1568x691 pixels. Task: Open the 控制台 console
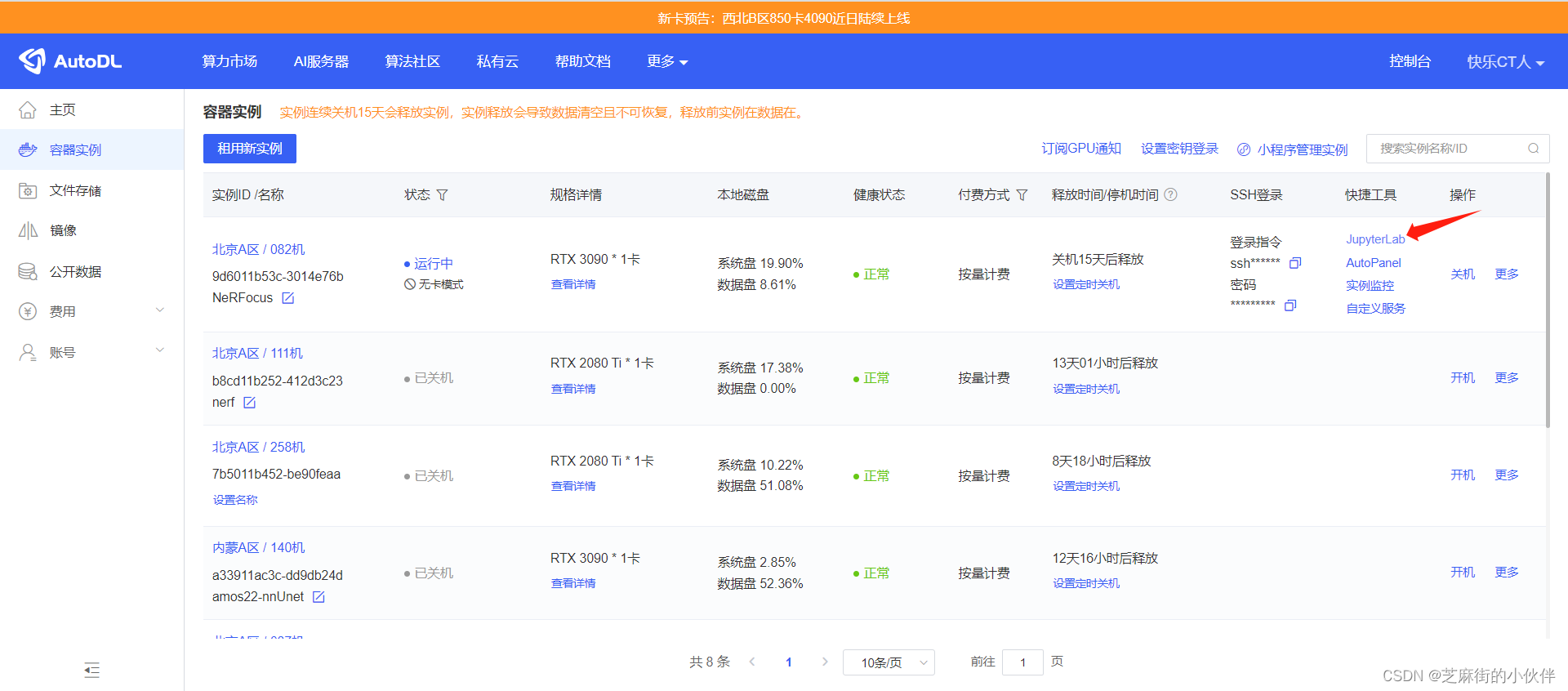[1410, 61]
